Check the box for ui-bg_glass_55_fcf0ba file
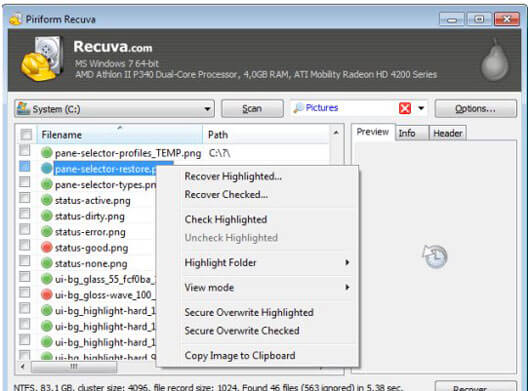This screenshot has height=391, width=530. [24, 277]
